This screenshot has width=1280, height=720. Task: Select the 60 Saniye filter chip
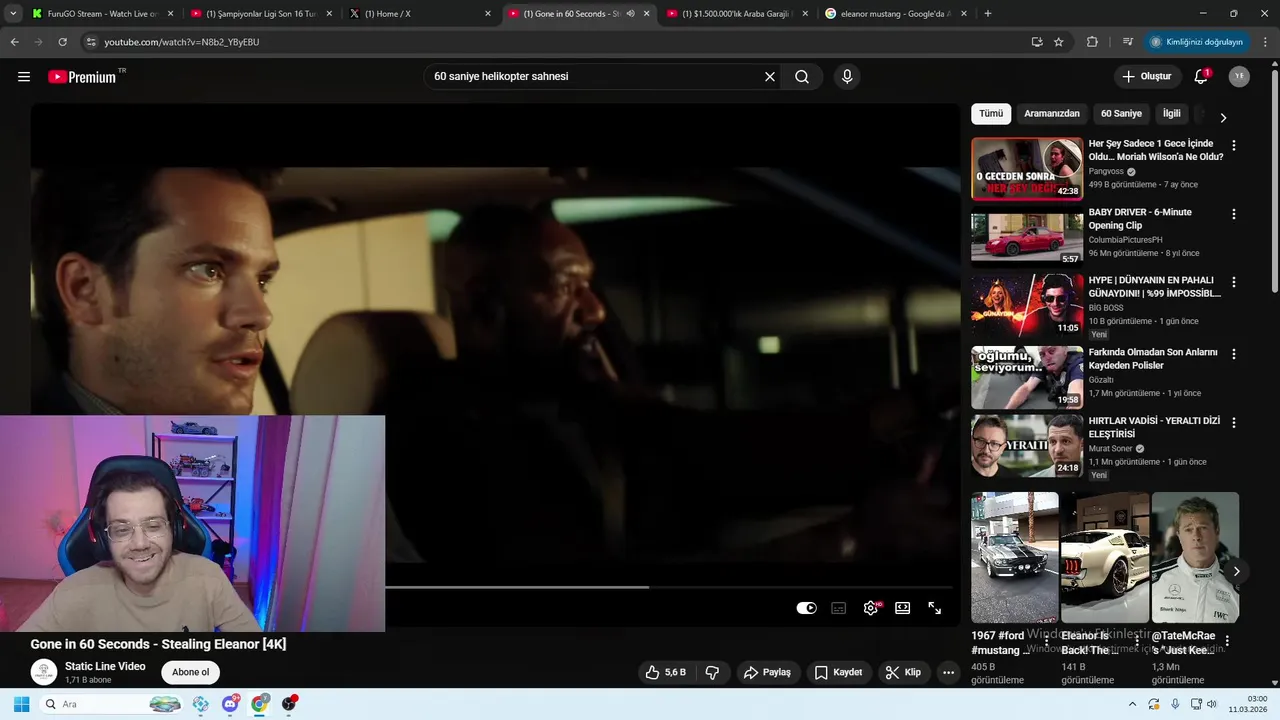[1121, 114]
